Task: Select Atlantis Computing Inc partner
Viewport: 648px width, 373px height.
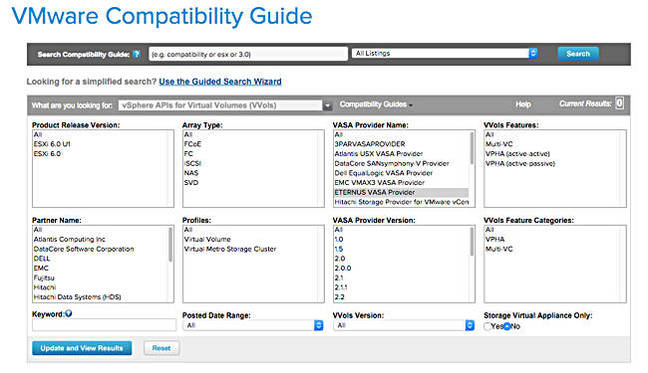Action: (69, 239)
